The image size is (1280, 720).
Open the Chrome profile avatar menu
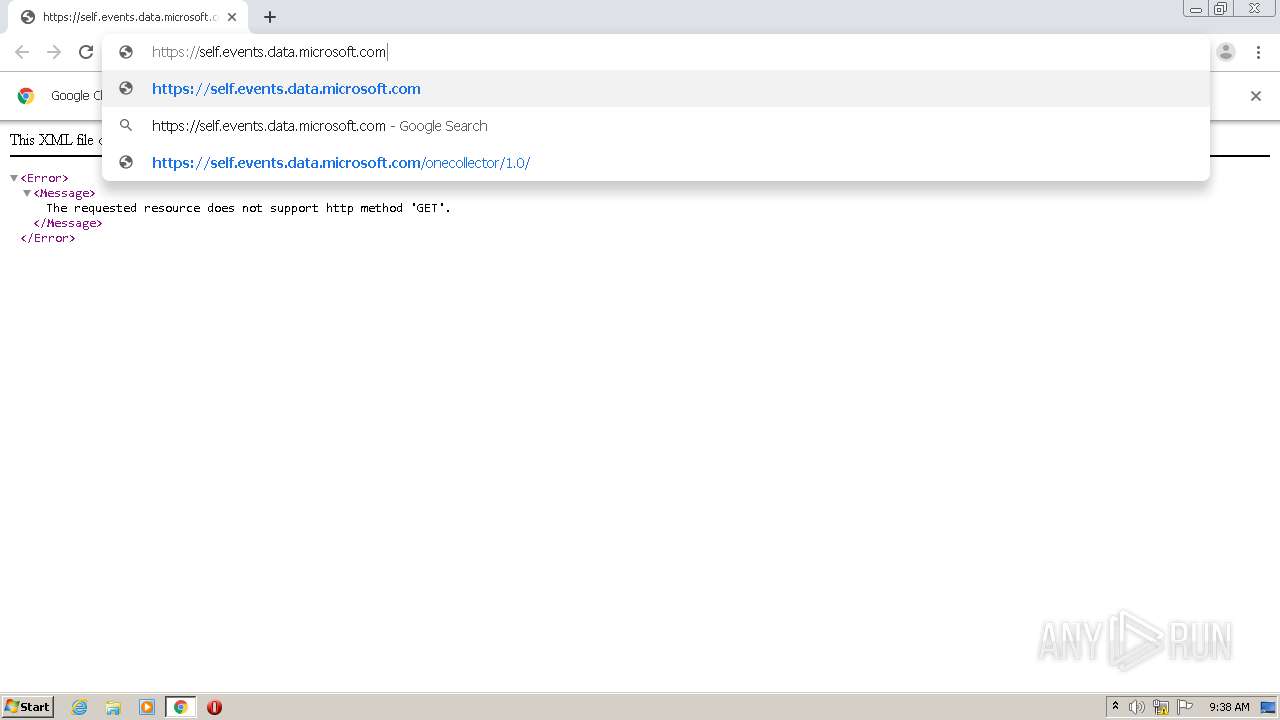pyautogui.click(x=1226, y=52)
